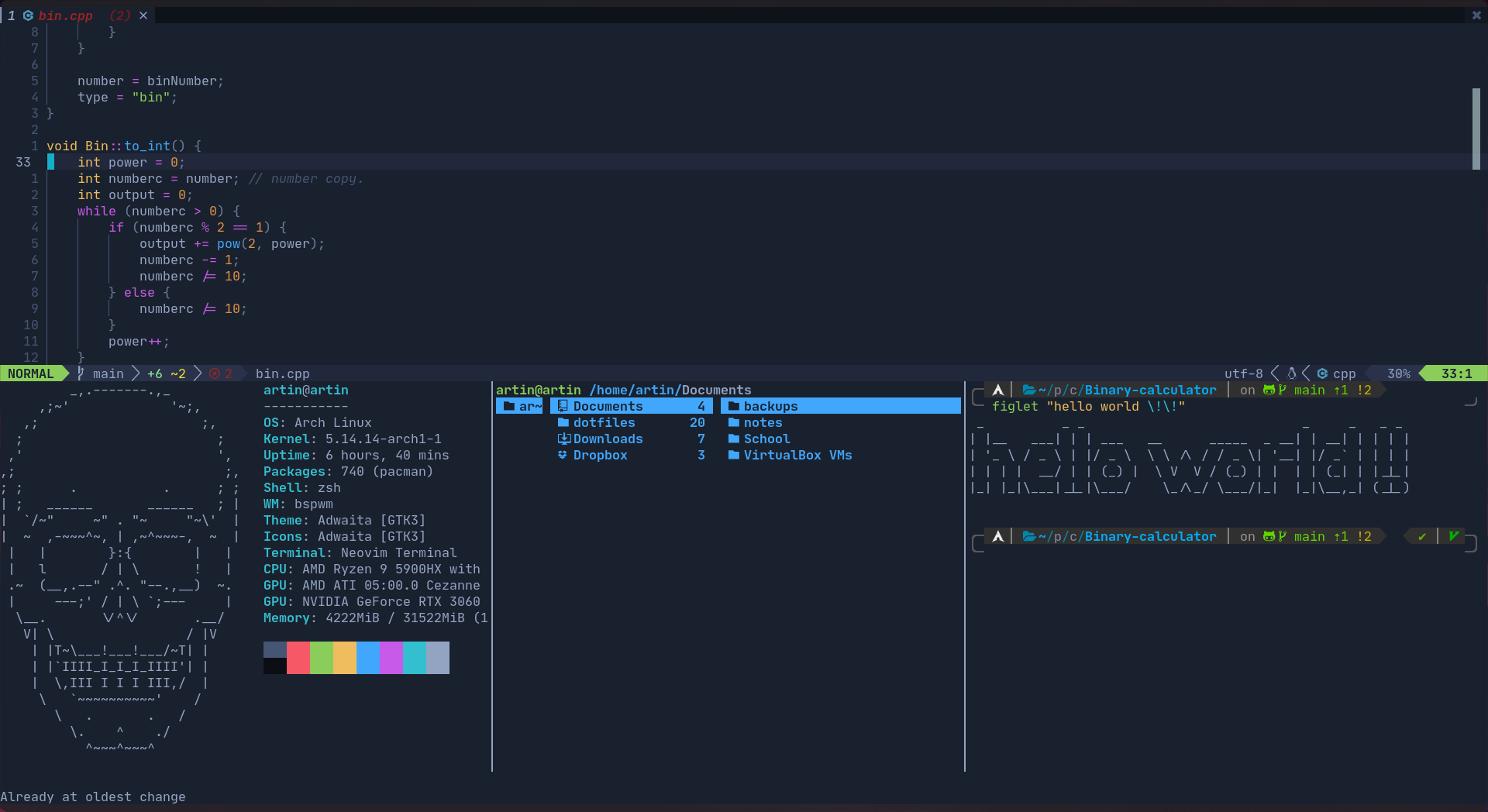The image size is (1488, 812).
Task: Click the green Vim icon in the zsh prompt
Action: [1453, 536]
